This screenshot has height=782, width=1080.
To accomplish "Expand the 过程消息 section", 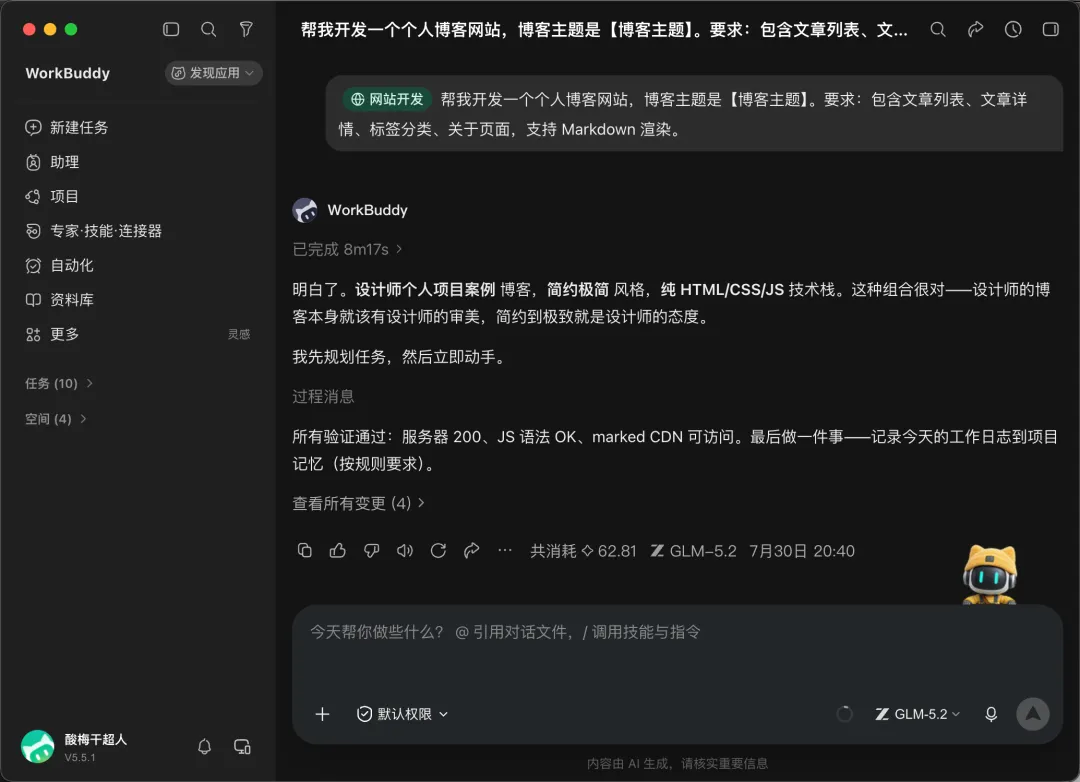I will pos(323,397).
